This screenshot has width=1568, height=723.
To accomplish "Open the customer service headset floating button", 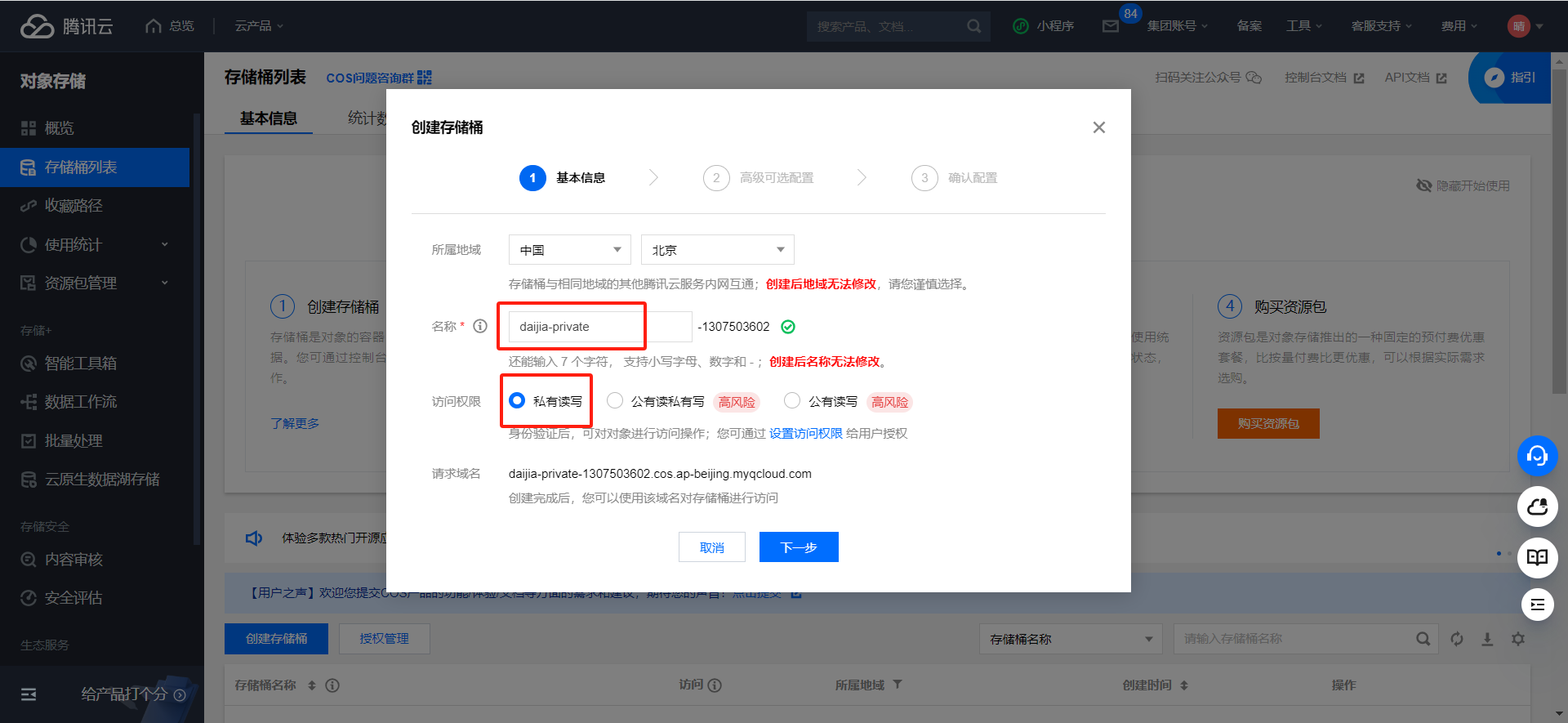I will click(1537, 456).
